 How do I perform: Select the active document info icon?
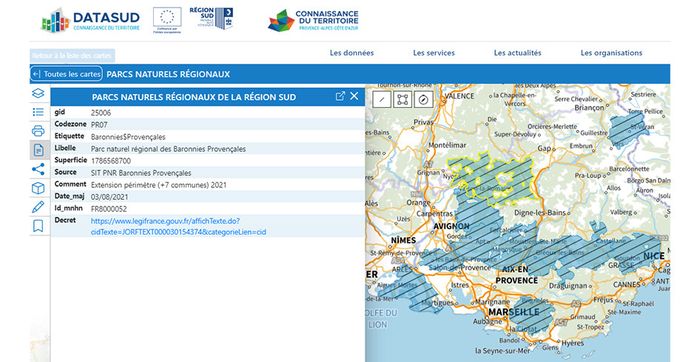click(x=39, y=150)
